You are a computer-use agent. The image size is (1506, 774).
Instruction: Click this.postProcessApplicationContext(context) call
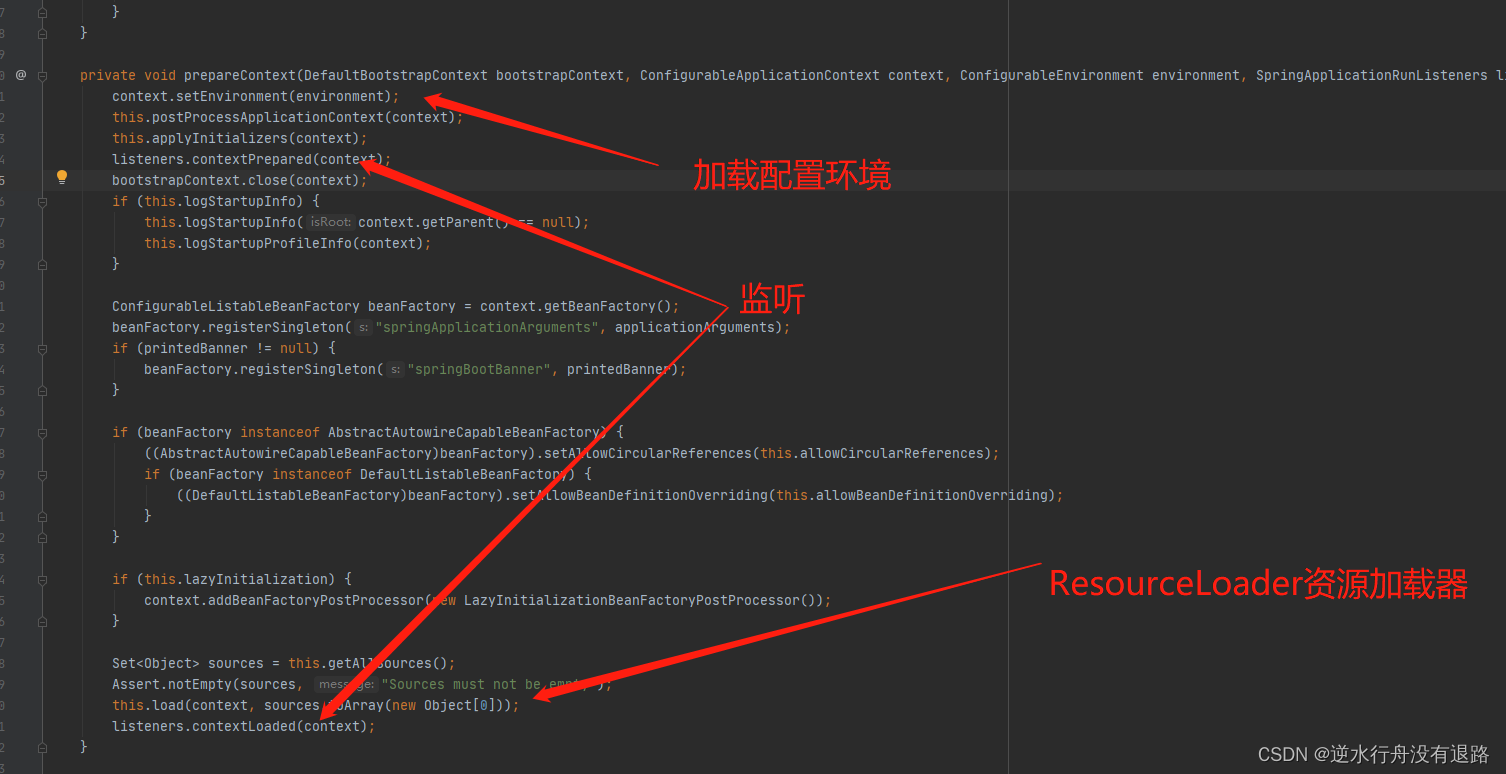288,117
